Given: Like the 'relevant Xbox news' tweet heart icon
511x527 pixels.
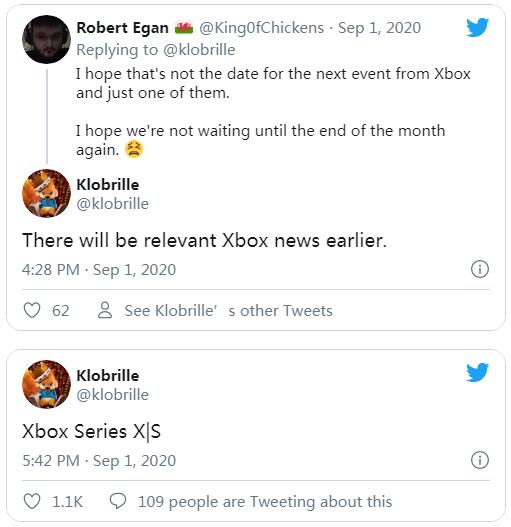Looking at the screenshot, I should [32, 310].
